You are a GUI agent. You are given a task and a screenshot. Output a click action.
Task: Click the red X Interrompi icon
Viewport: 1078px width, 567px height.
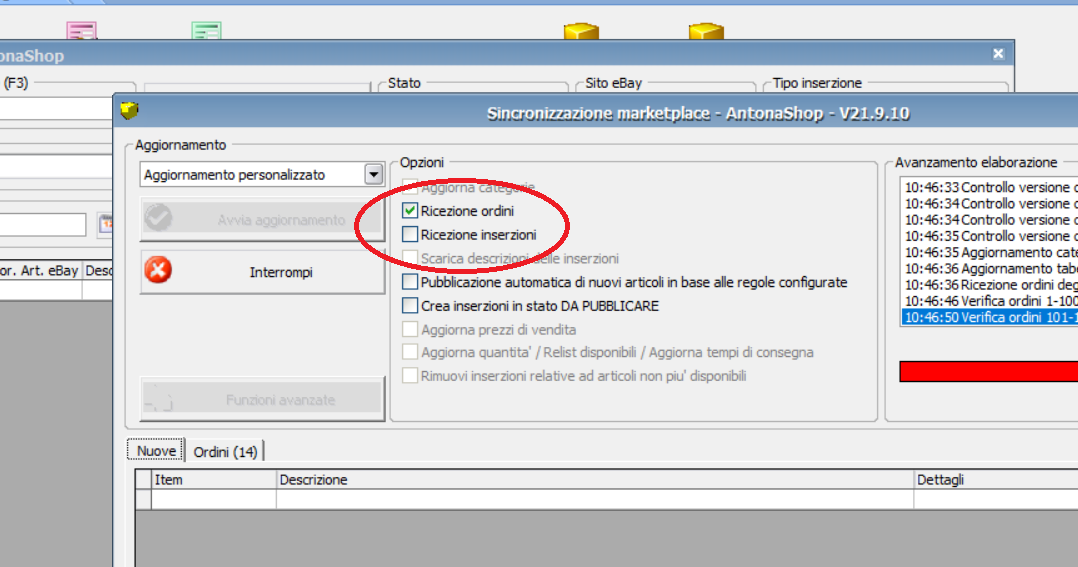coord(158,270)
